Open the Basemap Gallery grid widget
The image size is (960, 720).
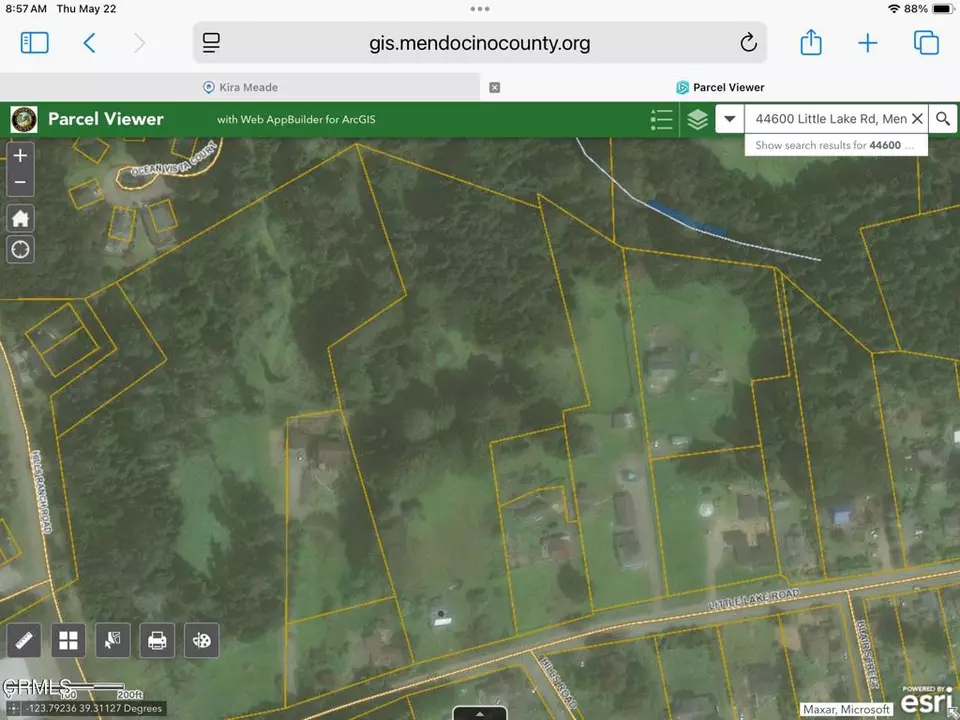point(68,640)
